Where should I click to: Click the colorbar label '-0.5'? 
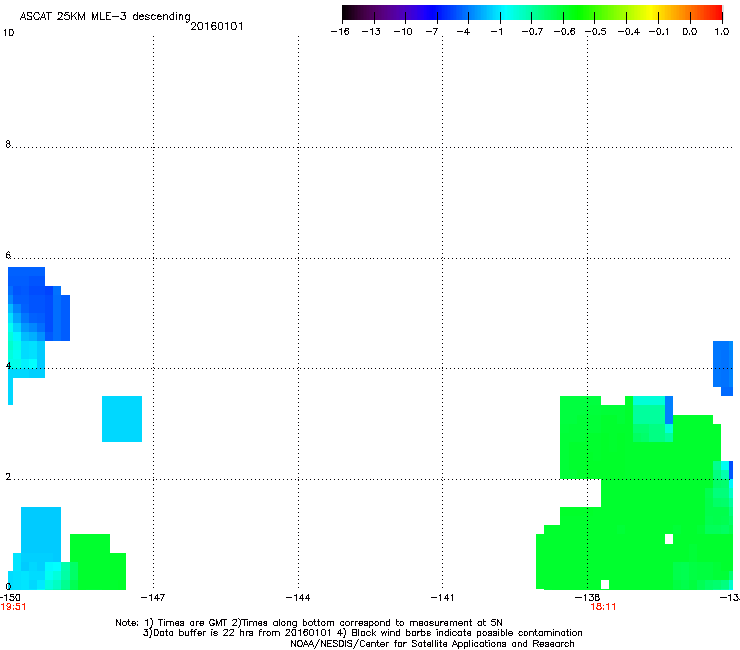tap(596, 32)
